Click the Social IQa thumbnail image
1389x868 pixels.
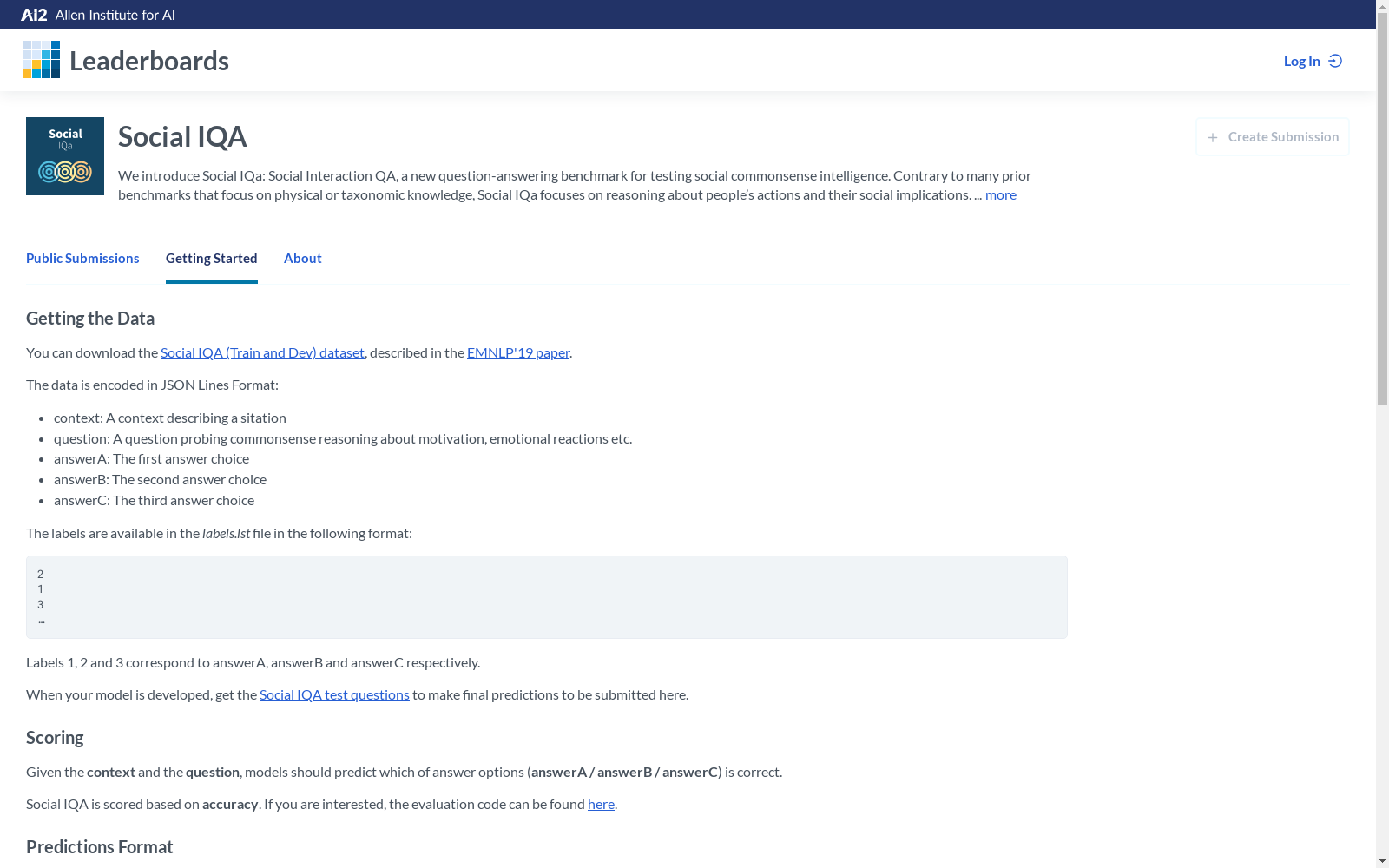(65, 156)
